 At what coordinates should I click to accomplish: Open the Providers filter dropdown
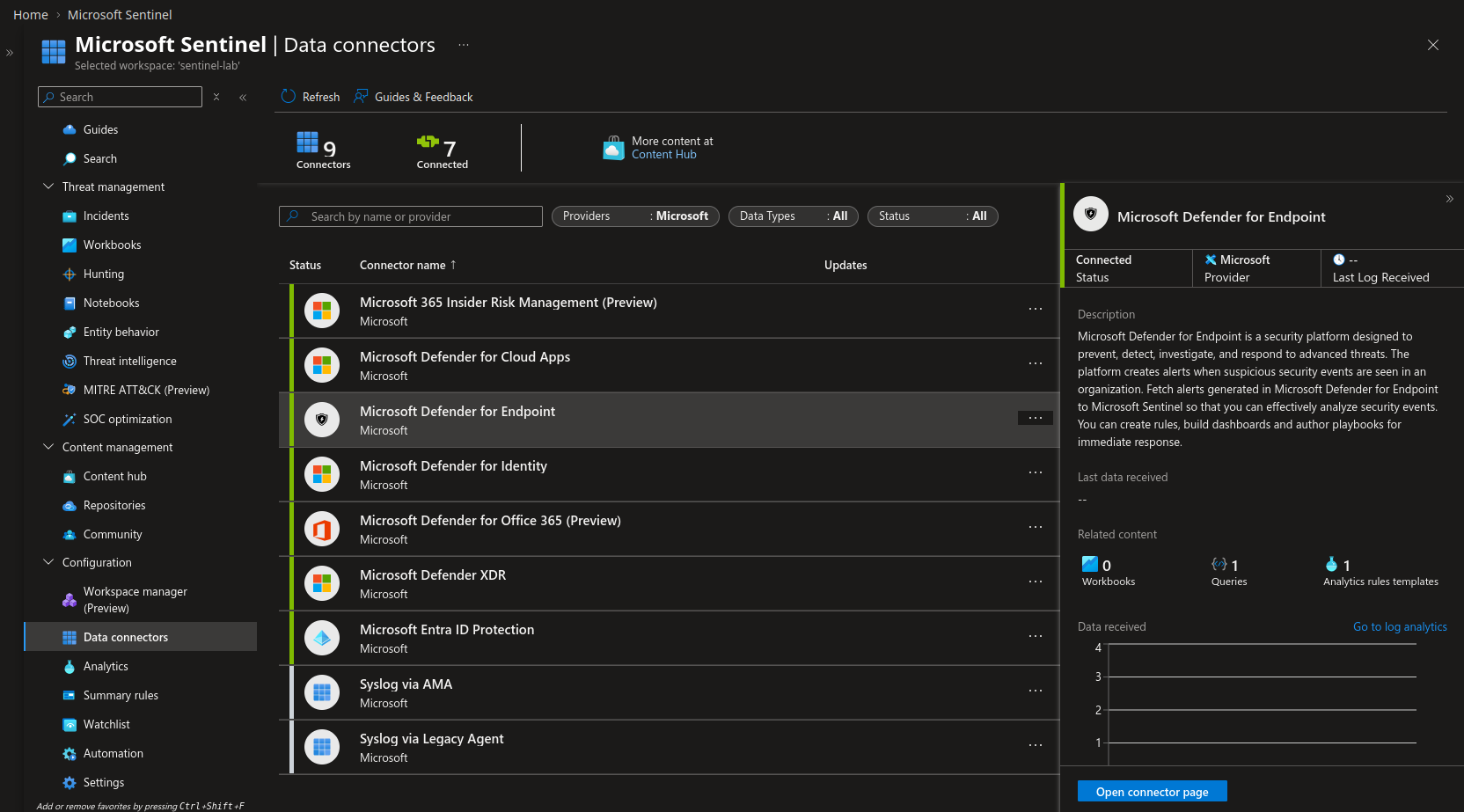(x=634, y=216)
